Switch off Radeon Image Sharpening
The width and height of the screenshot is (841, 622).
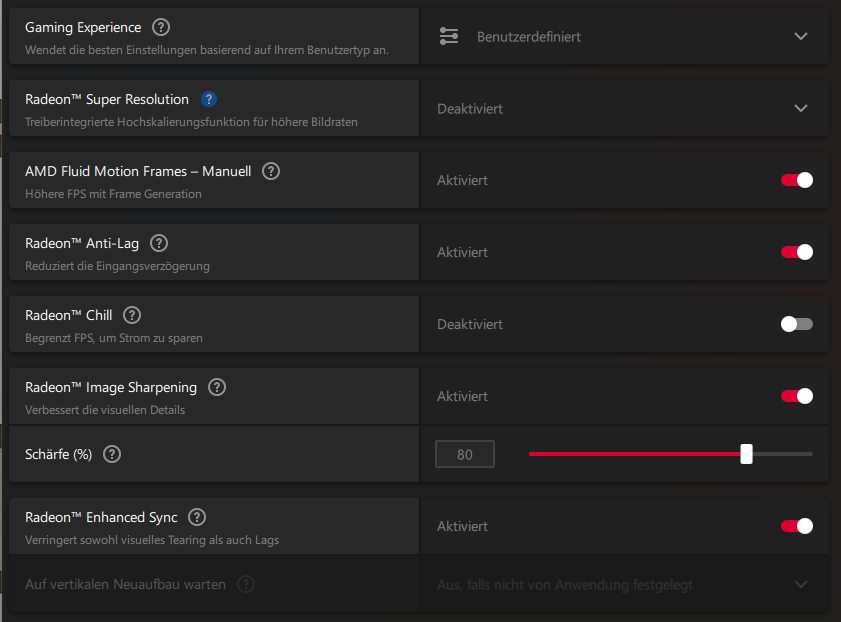[x=797, y=396]
